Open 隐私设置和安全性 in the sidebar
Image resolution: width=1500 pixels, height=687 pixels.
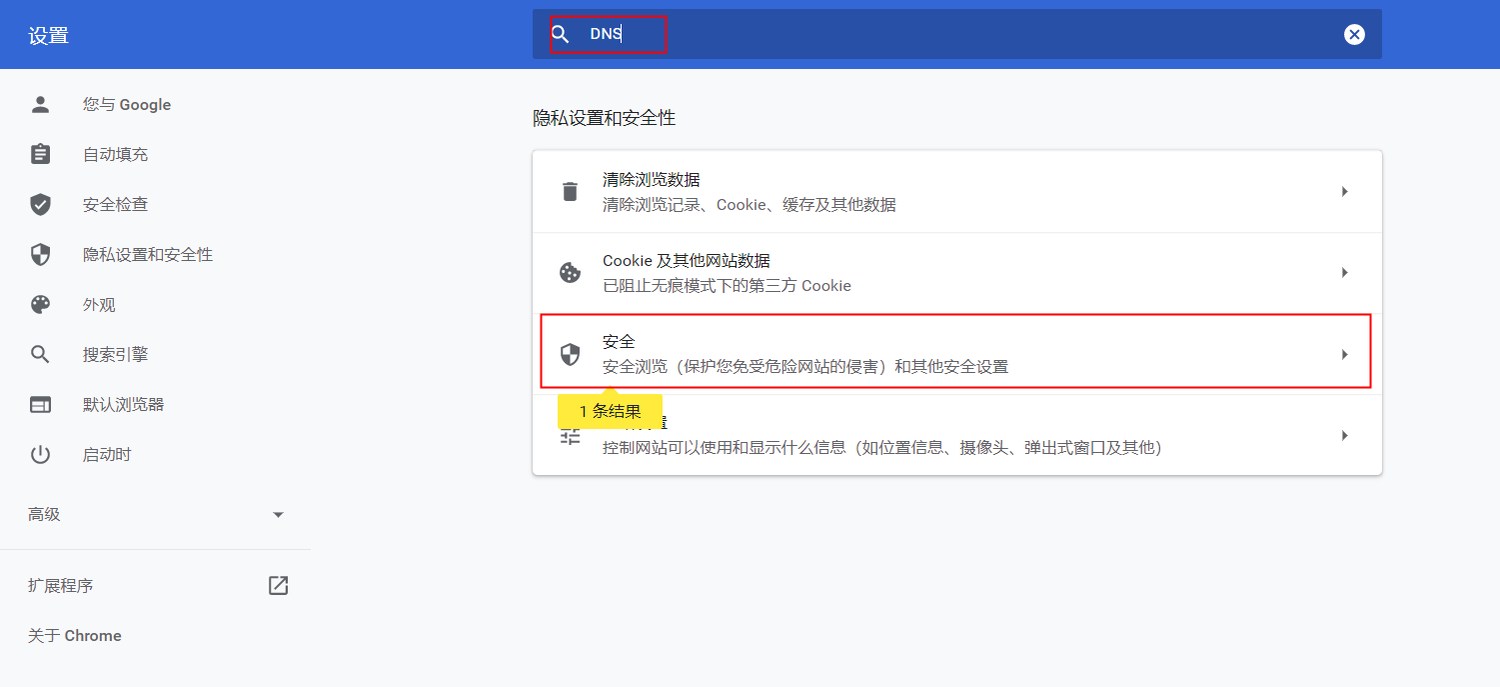(147, 255)
